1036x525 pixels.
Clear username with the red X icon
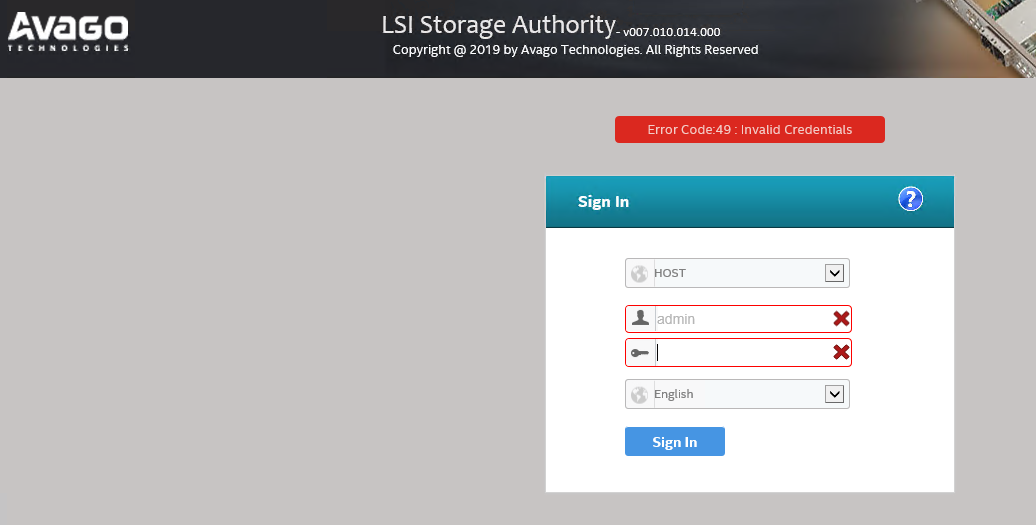pyautogui.click(x=841, y=319)
